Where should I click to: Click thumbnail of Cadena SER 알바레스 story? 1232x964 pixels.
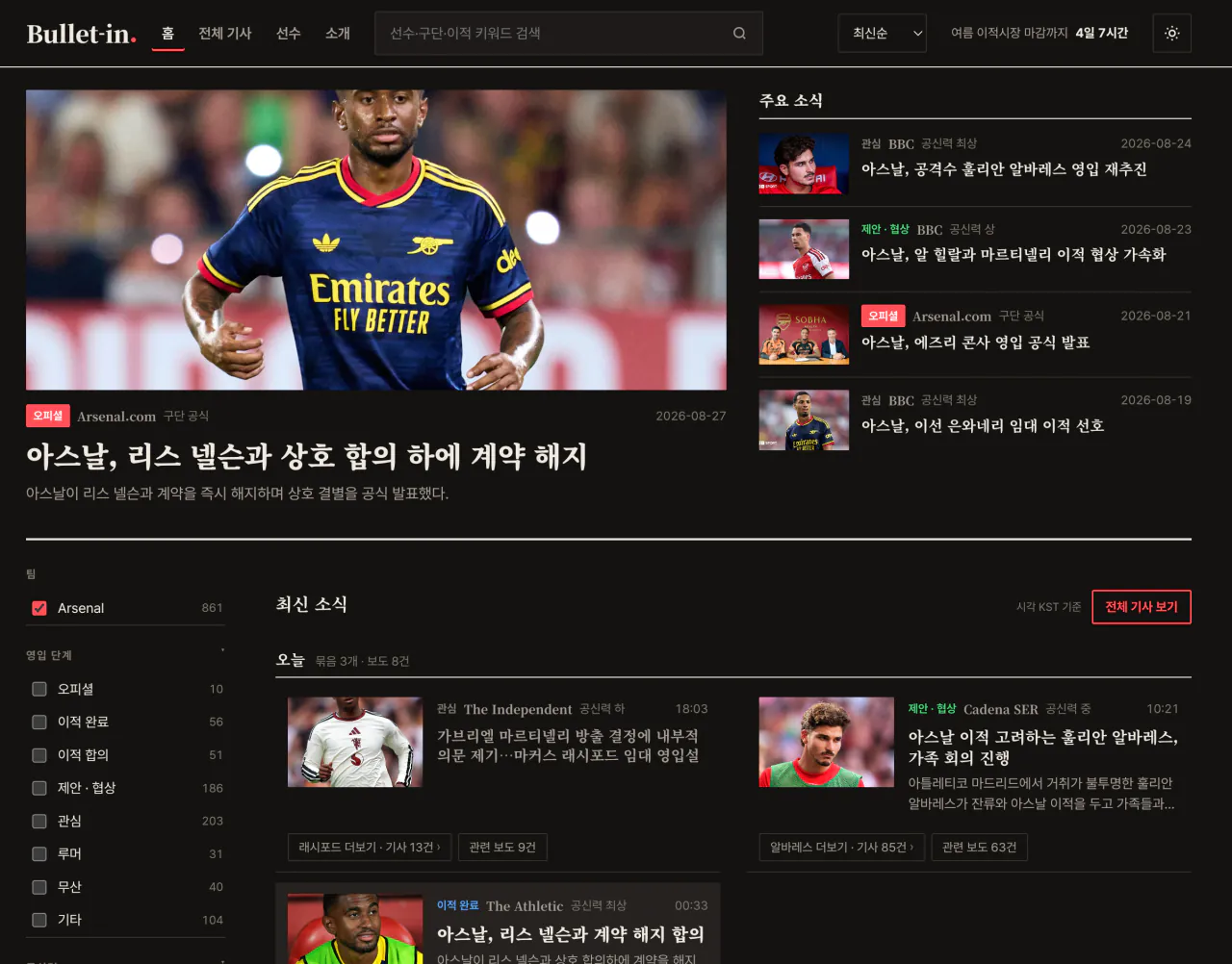click(x=827, y=742)
